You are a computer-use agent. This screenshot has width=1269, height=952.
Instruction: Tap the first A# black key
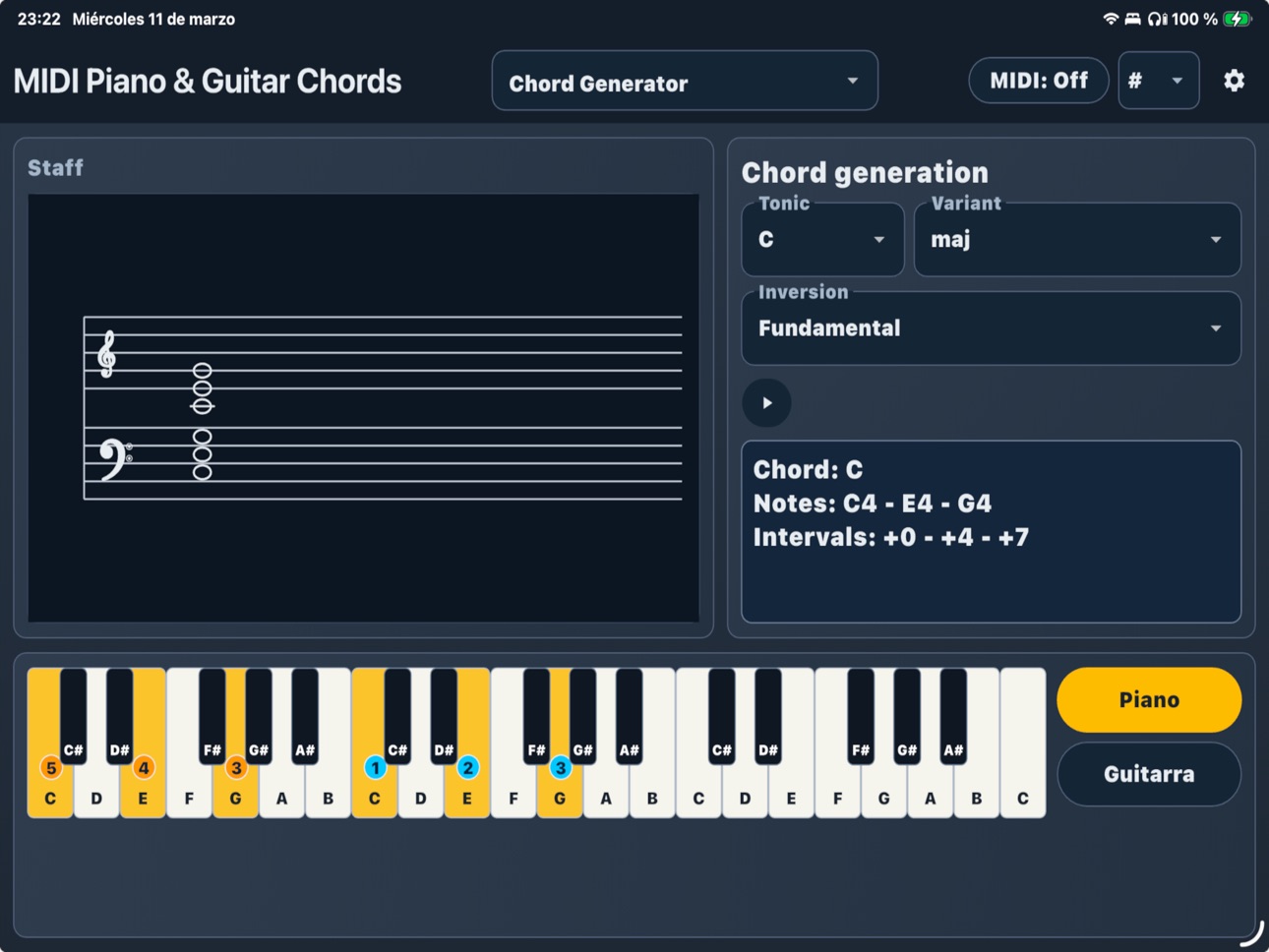pos(305,716)
